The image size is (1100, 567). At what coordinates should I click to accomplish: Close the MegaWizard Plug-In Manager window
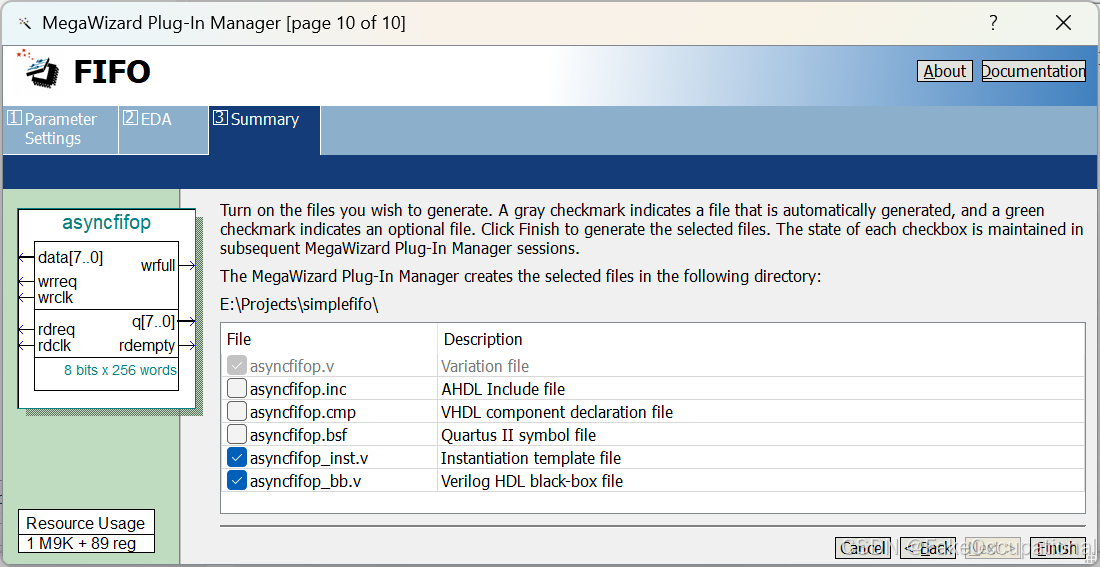coord(1063,23)
